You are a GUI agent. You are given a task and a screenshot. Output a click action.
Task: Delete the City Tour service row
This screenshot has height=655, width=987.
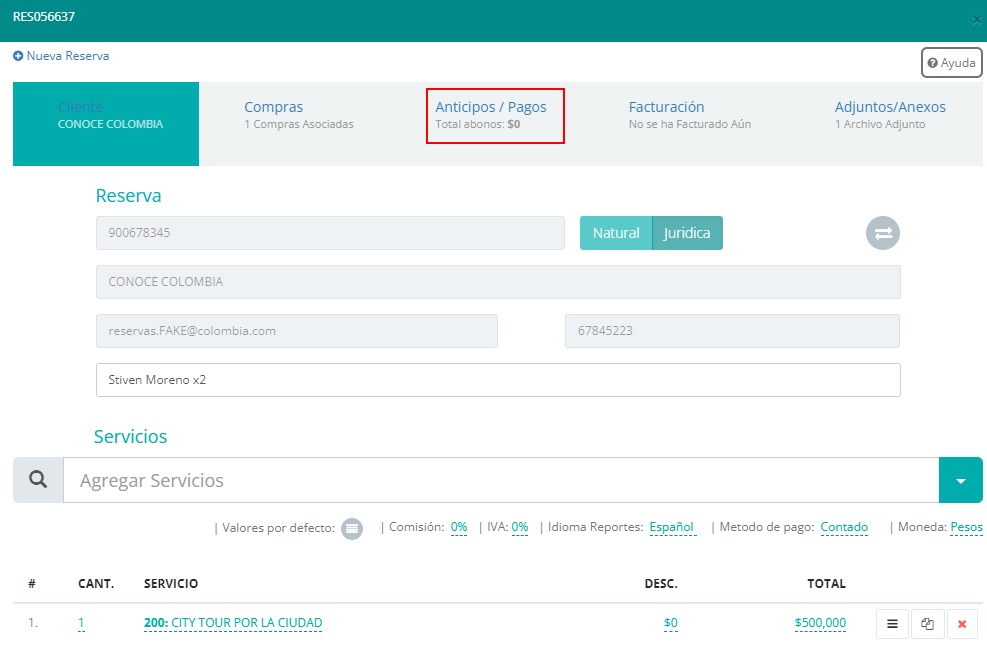(962, 624)
